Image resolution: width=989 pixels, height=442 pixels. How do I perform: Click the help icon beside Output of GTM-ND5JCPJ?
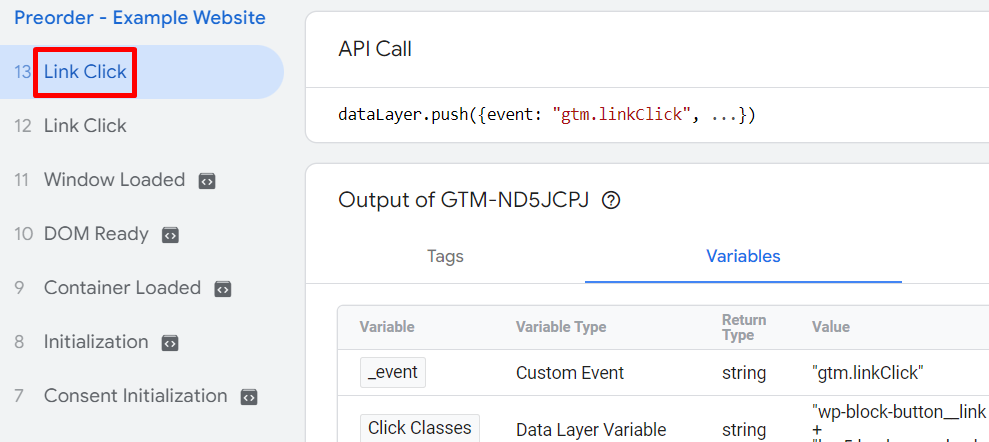tap(612, 200)
